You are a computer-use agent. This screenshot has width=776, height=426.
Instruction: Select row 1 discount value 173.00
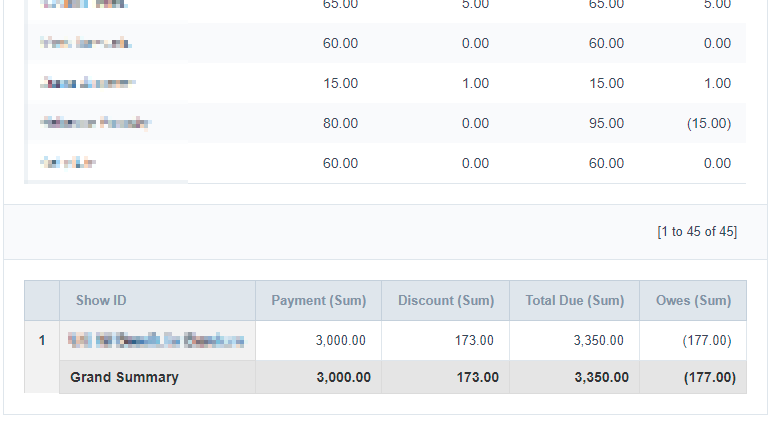475,341
